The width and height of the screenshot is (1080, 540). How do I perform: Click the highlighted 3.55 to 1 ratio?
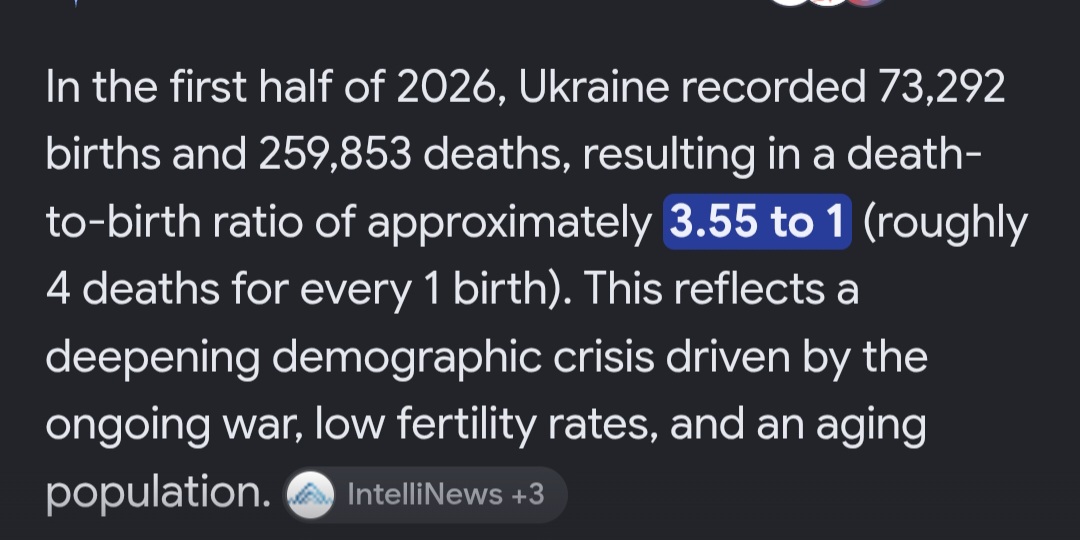click(757, 222)
